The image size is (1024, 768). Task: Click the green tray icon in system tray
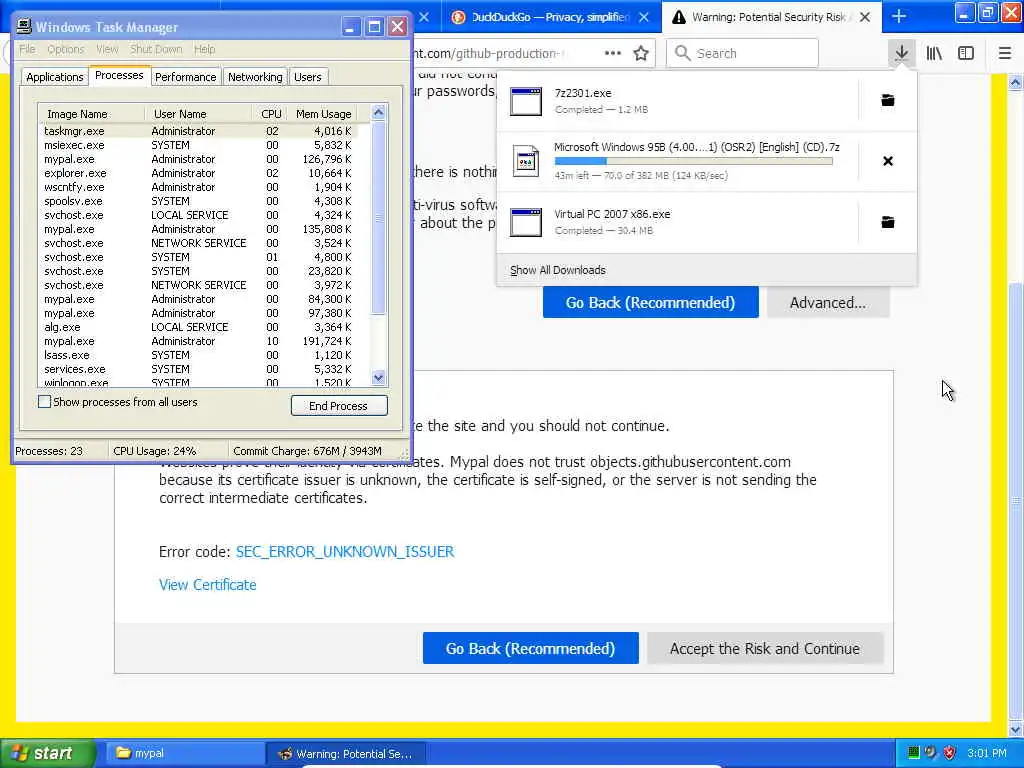tap(914, 753)
